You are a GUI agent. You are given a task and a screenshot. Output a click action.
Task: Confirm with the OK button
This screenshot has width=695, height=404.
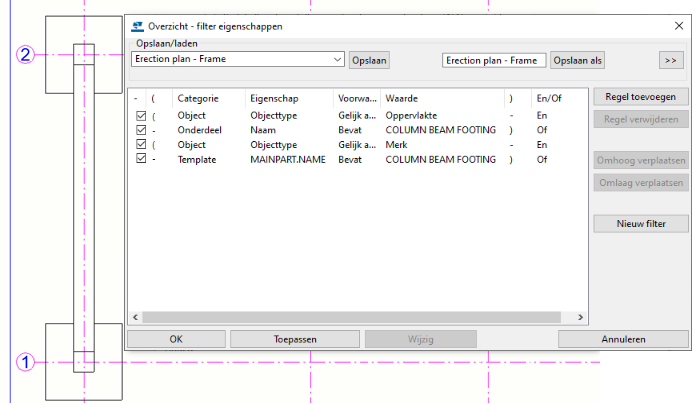(176, 339)
